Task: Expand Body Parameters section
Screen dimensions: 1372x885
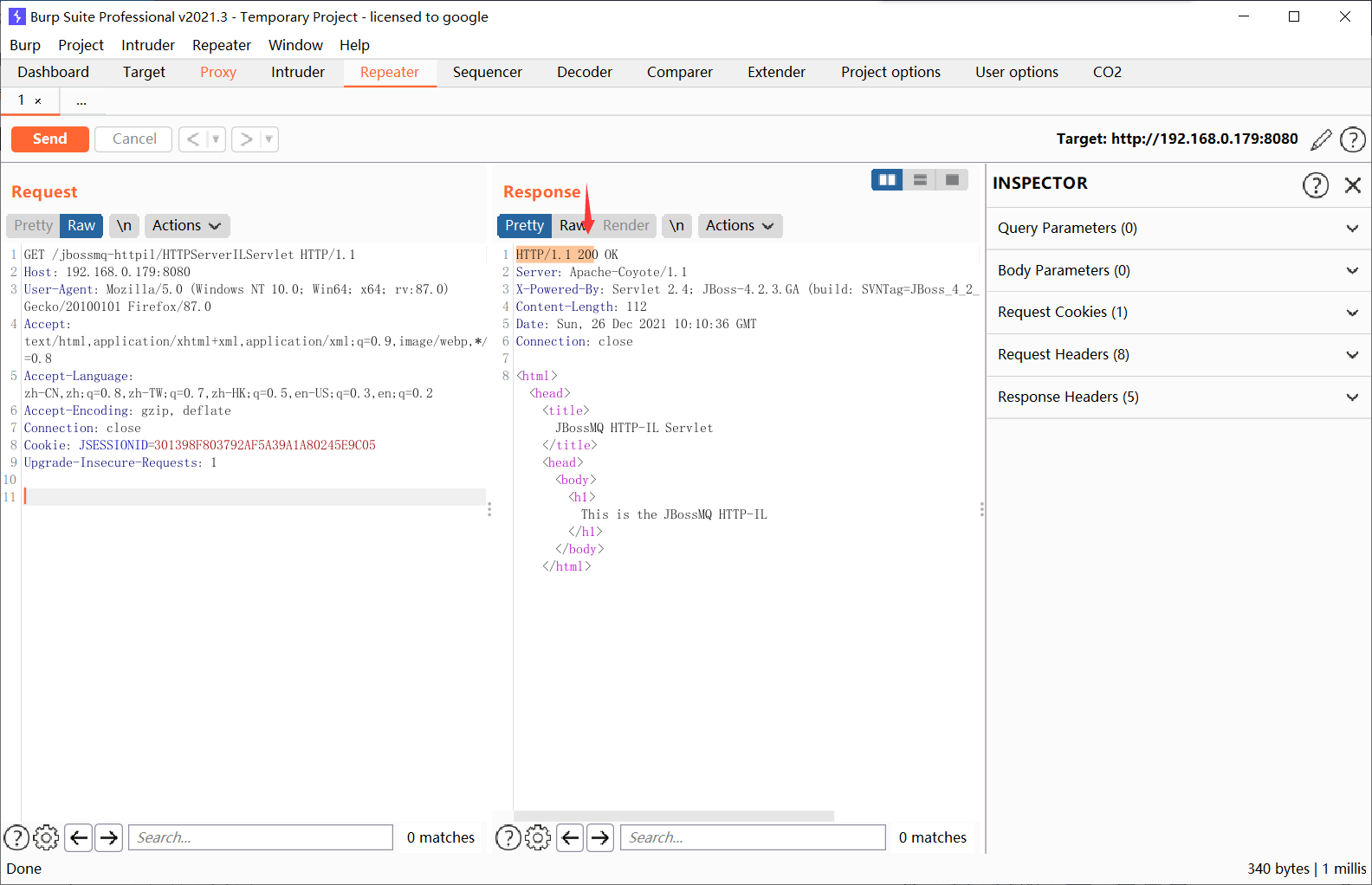Action: [1178, 270]
